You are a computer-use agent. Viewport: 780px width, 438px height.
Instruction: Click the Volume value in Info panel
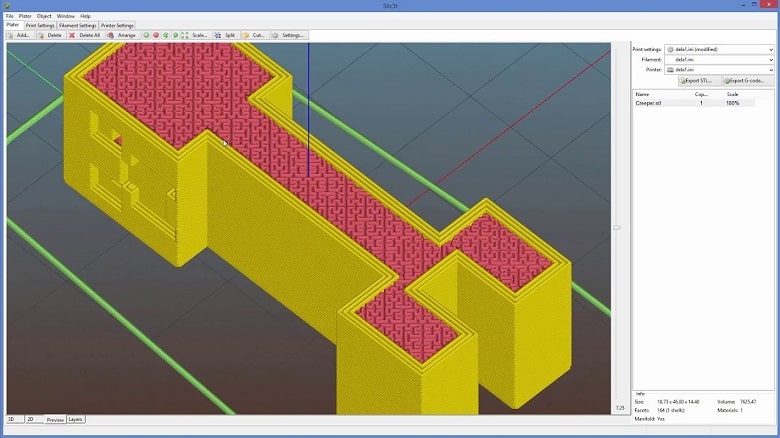[748, 402]
